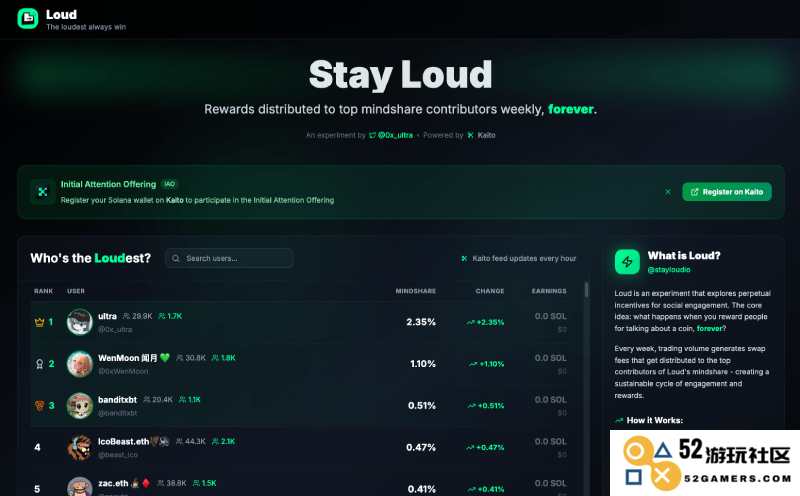Click ultra's 1.7K smart followers icon
Viewport: 800px width, 496px height.
[x=162, y=316]
